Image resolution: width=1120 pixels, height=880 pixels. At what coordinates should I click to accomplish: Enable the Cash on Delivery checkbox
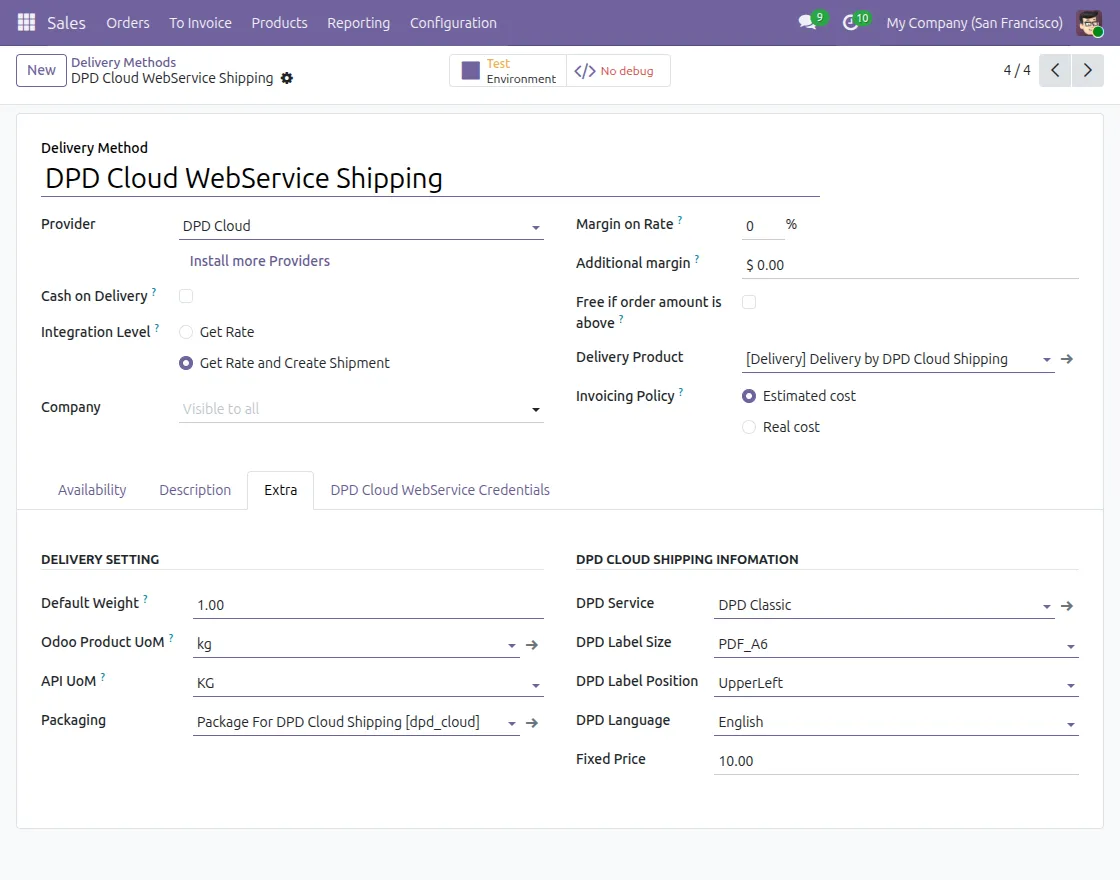[x=186, y=296]
